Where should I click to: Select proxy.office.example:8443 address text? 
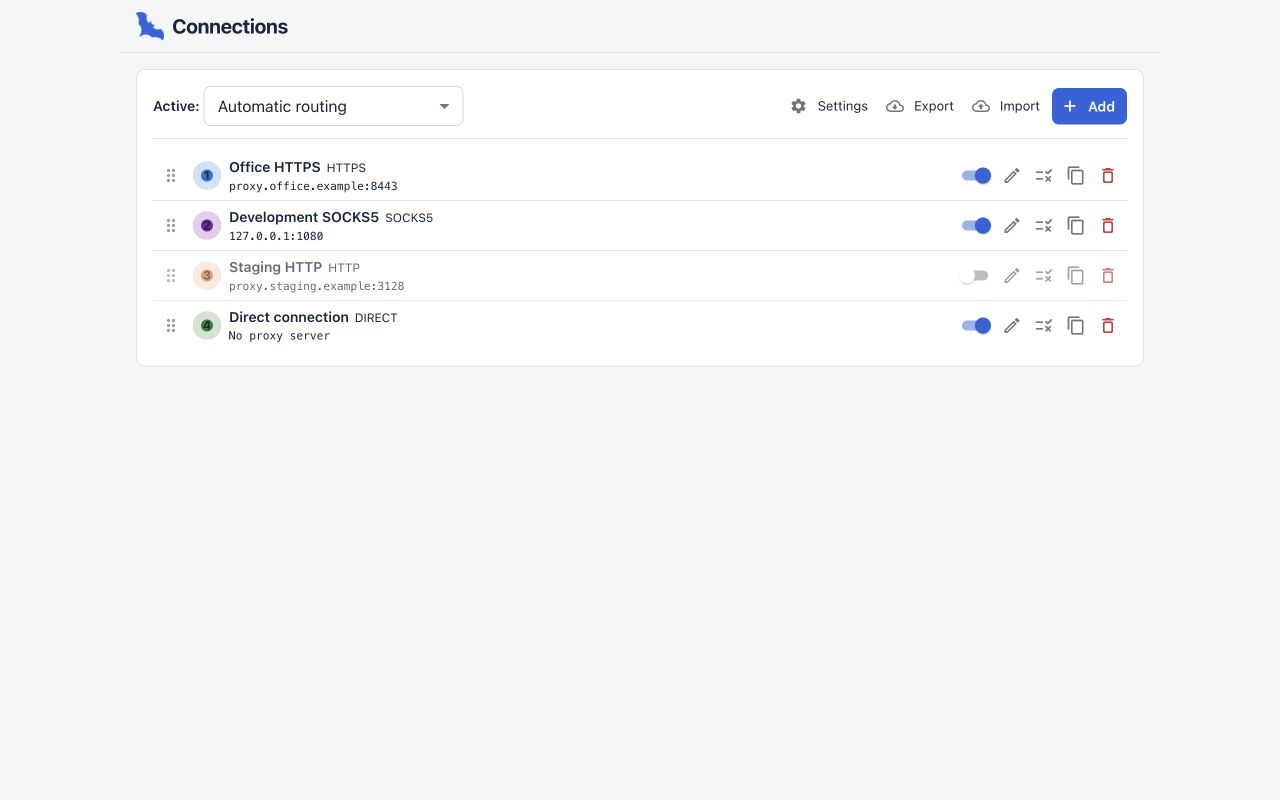[x=313, y=186]
